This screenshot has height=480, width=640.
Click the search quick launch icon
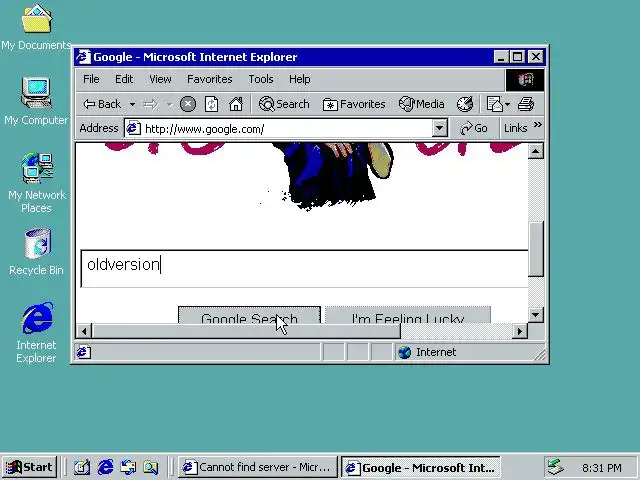[x=151, y=467]
